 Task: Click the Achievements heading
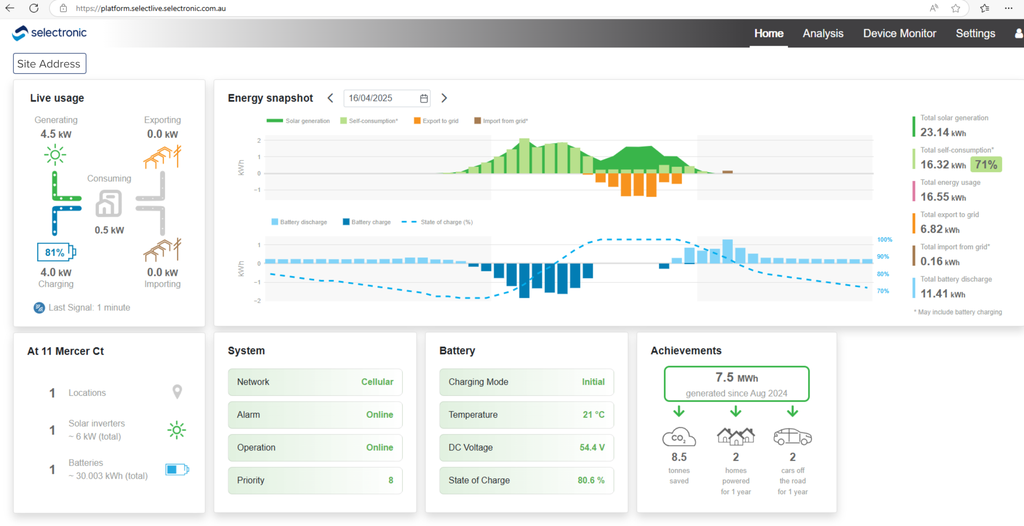coord(686,351)
